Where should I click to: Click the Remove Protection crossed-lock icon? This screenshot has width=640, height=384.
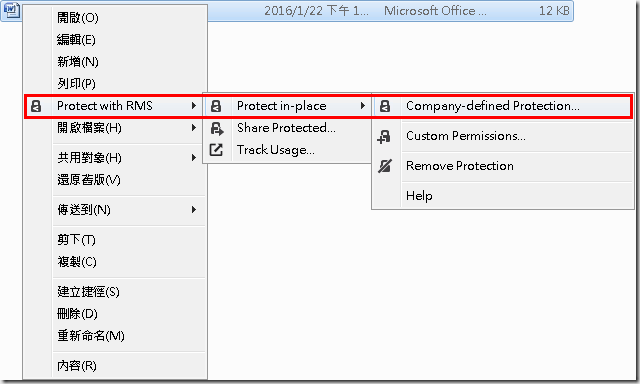click(x=384, y=166)
